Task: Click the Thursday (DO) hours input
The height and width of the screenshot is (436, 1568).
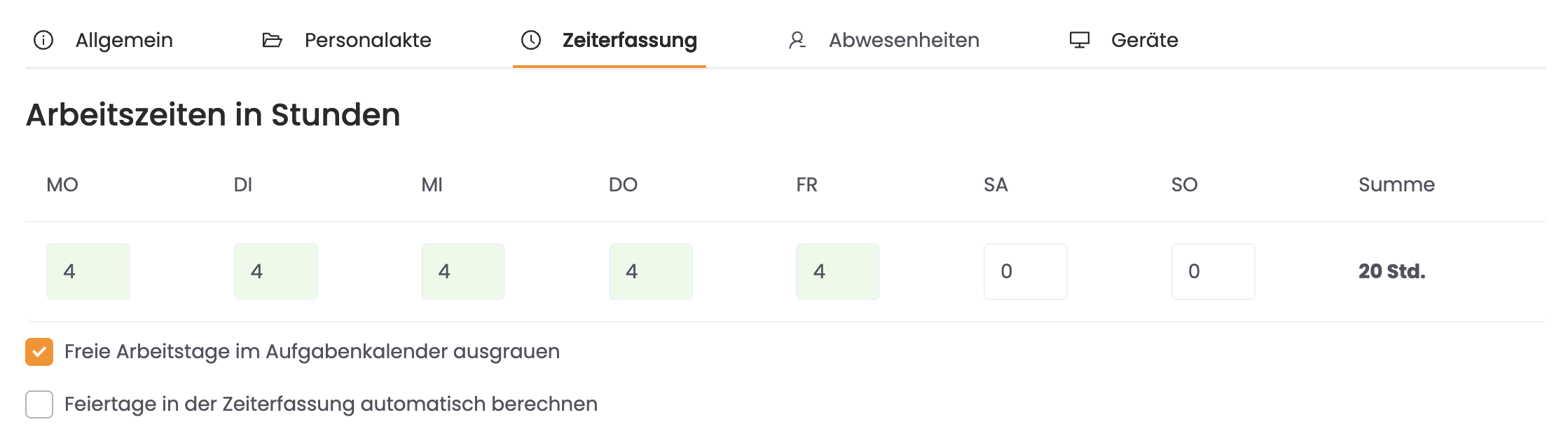Action: coord(651,272)
